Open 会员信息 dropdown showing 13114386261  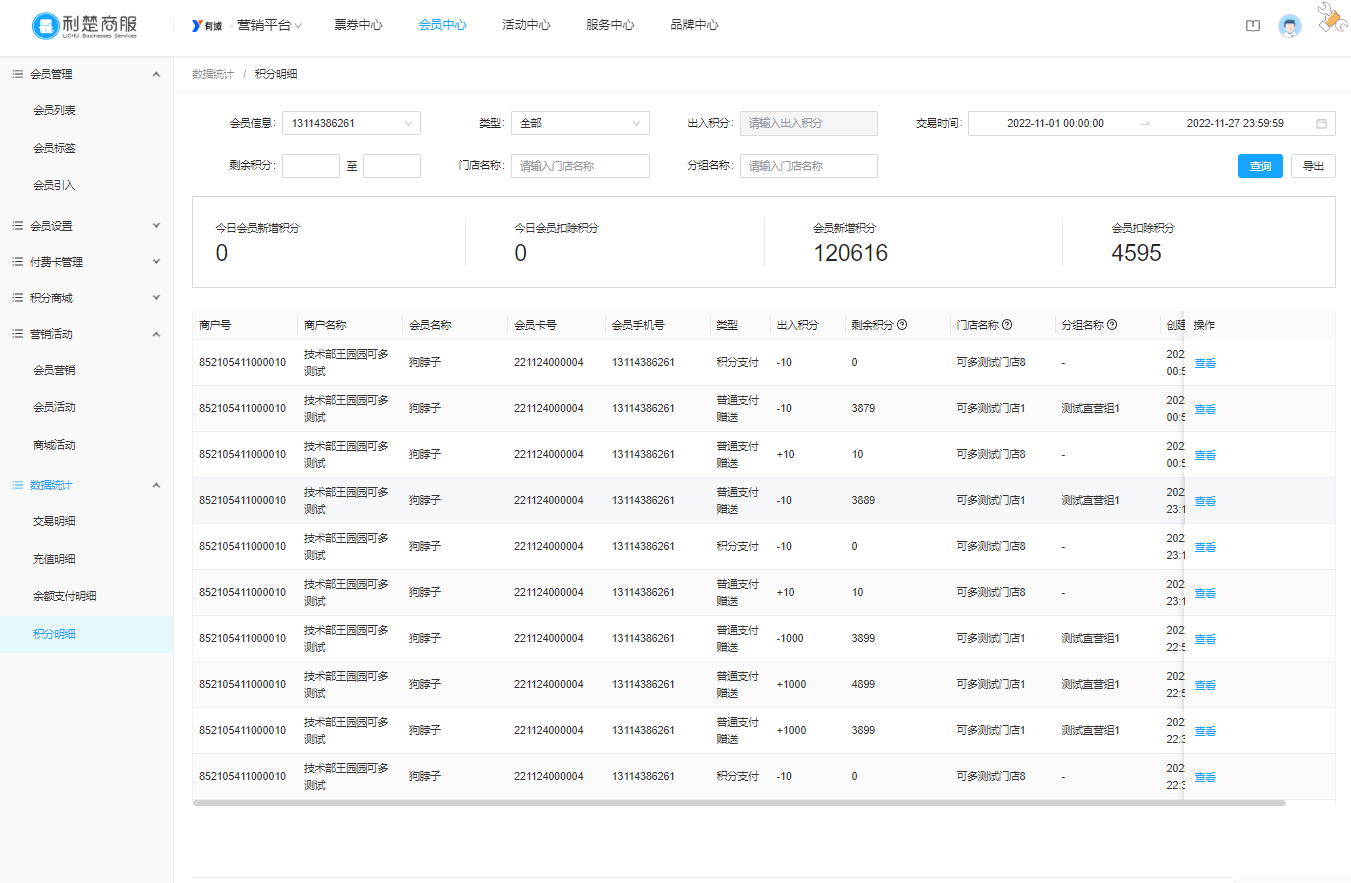[x=351, y=124]
